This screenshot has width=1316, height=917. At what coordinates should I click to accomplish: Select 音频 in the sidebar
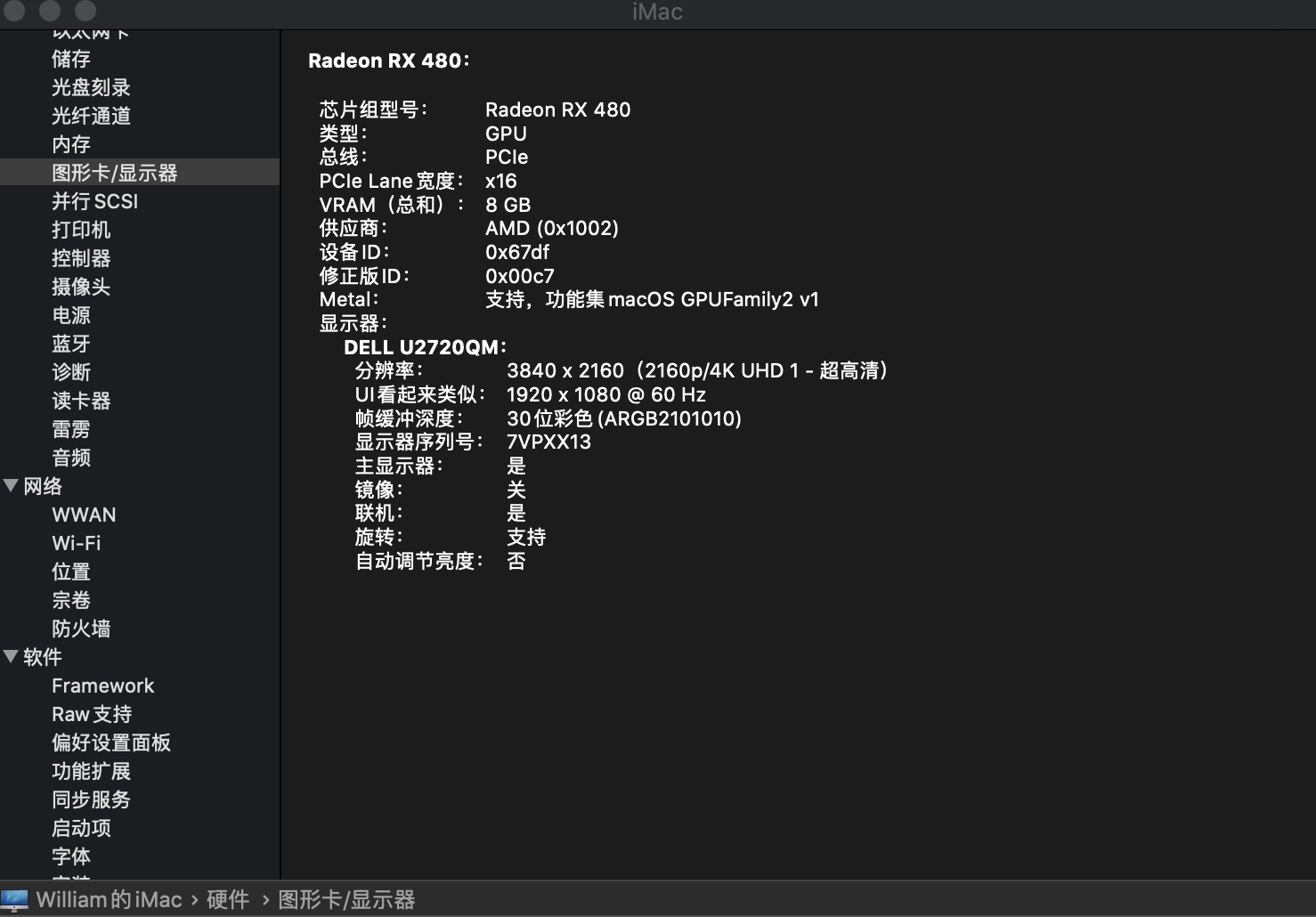71,458
